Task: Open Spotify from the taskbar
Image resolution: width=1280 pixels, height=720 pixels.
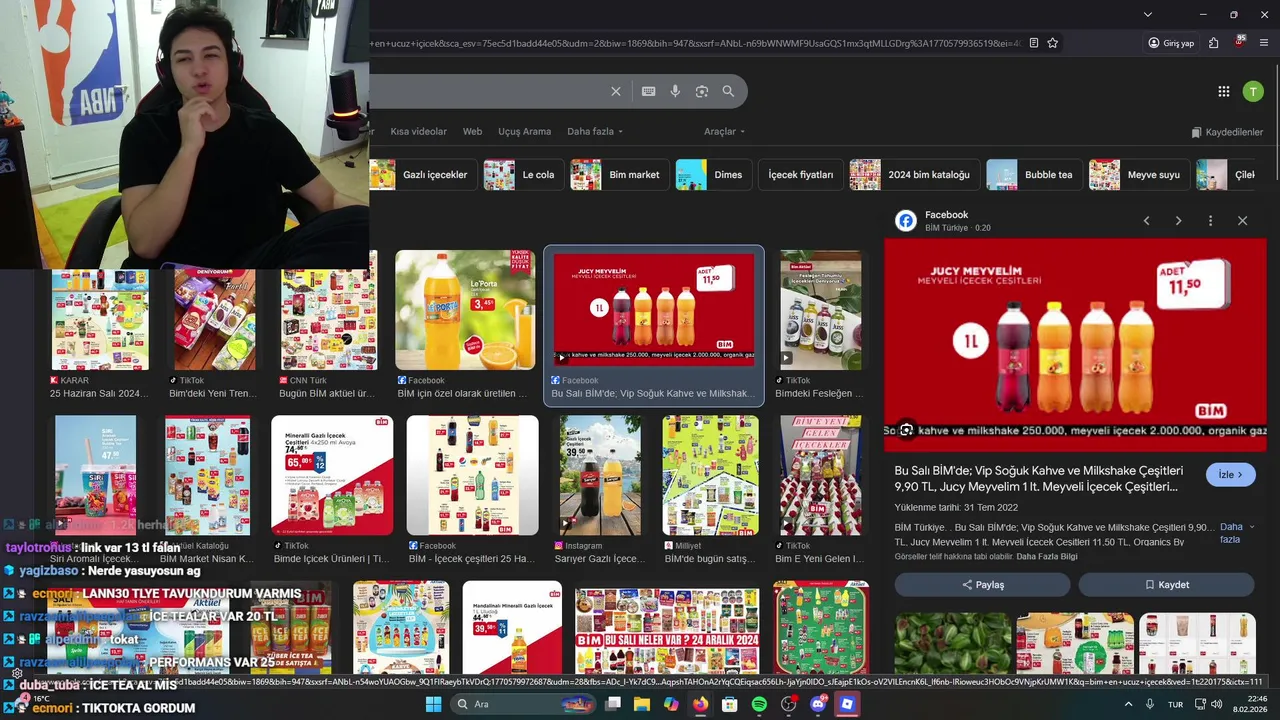Action: pos(759,704)
